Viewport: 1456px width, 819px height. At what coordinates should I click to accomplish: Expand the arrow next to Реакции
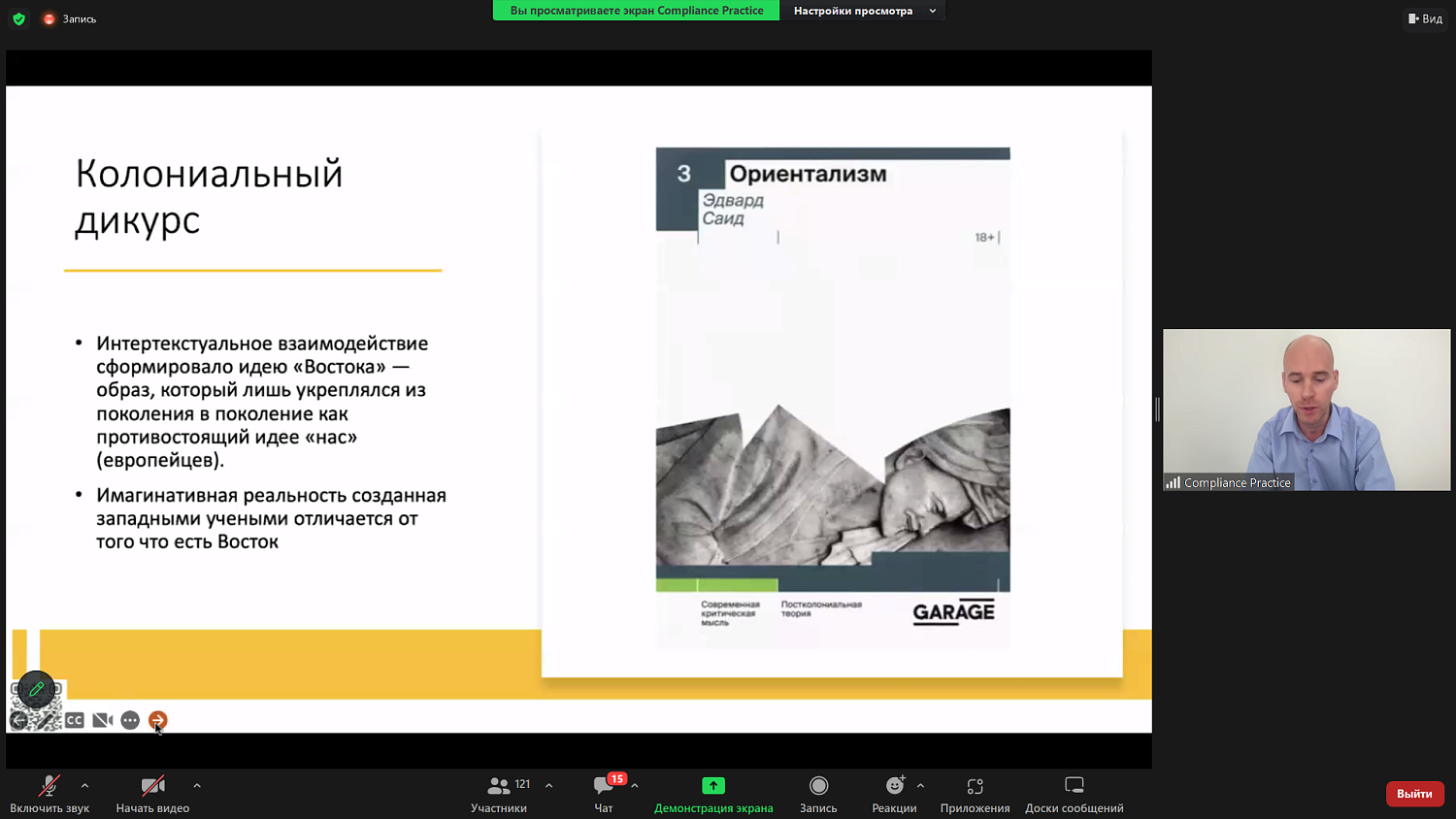(920, 785)
